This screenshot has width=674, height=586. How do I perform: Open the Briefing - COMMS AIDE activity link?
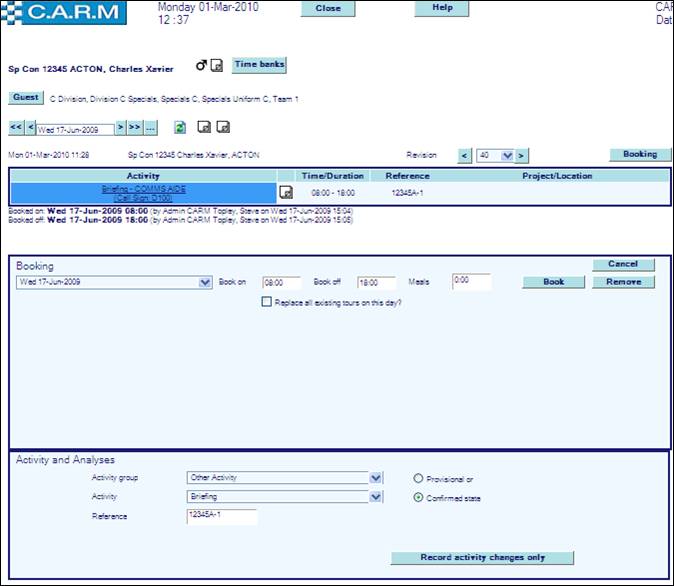(143, 188)
